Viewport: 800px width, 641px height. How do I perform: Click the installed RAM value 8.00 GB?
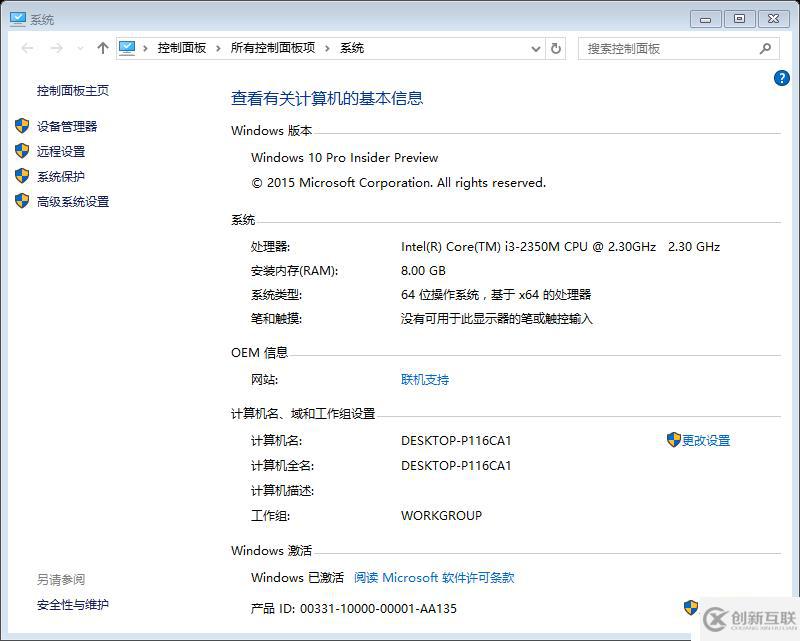423,271
